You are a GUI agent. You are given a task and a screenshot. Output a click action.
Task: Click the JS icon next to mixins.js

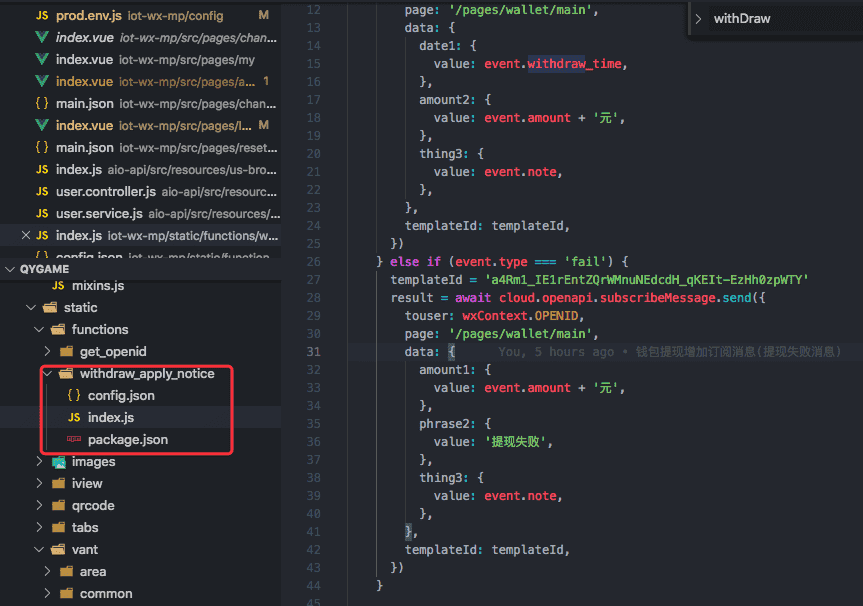[58, 286]
